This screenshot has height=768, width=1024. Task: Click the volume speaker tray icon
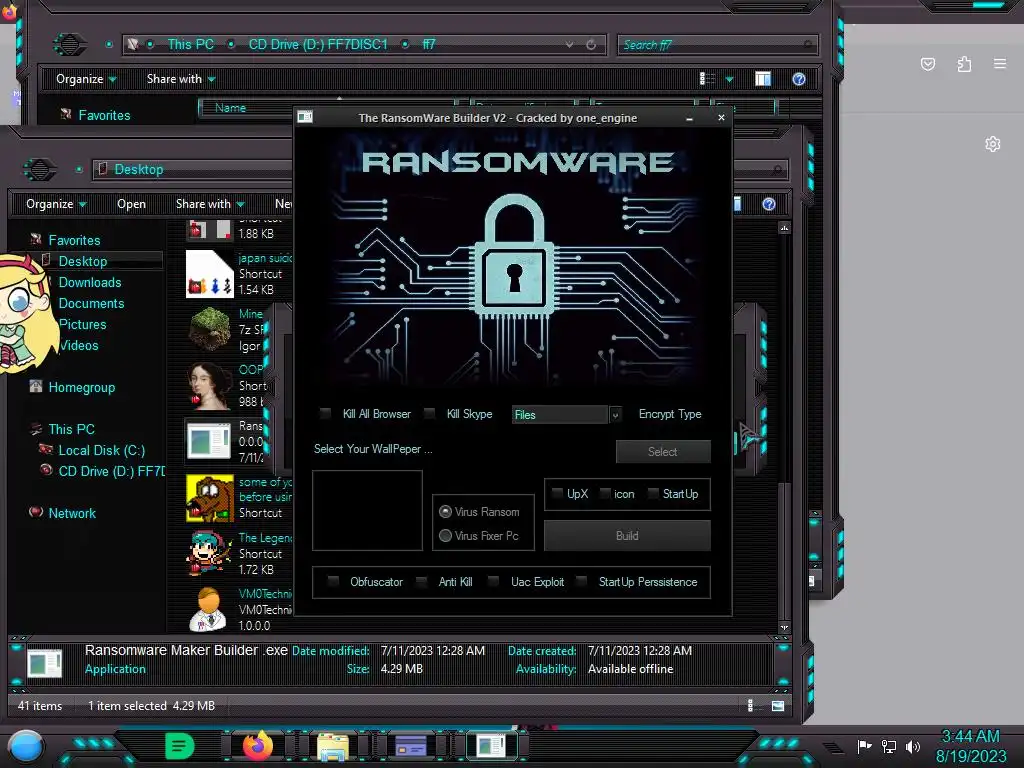coord(912,746)
